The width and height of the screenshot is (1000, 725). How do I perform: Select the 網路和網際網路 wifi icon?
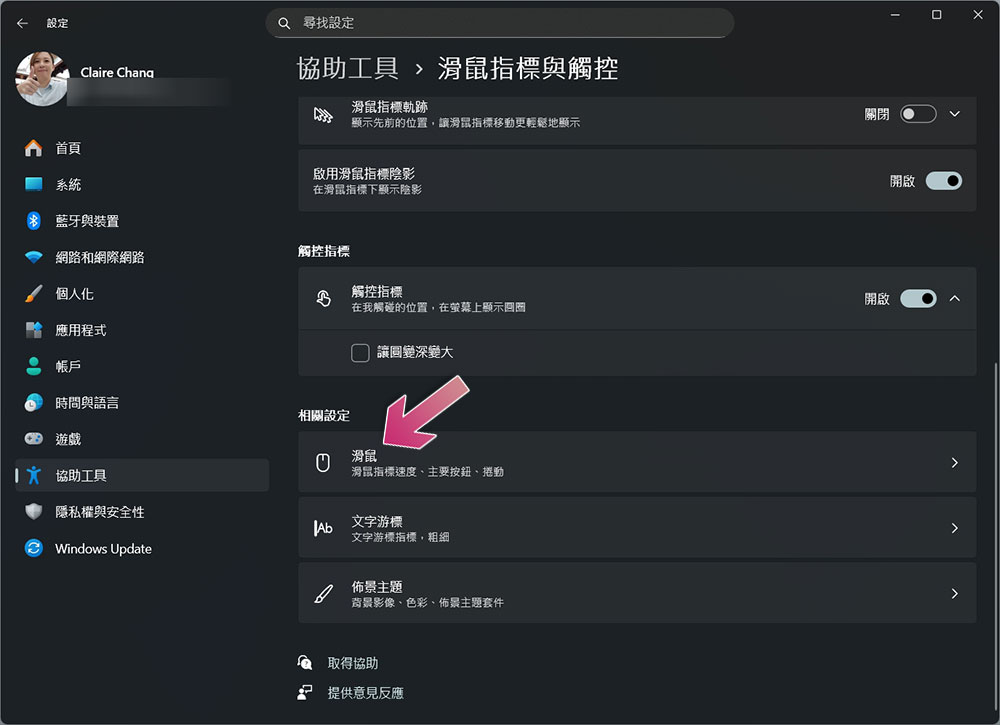(x=33, y=257)
